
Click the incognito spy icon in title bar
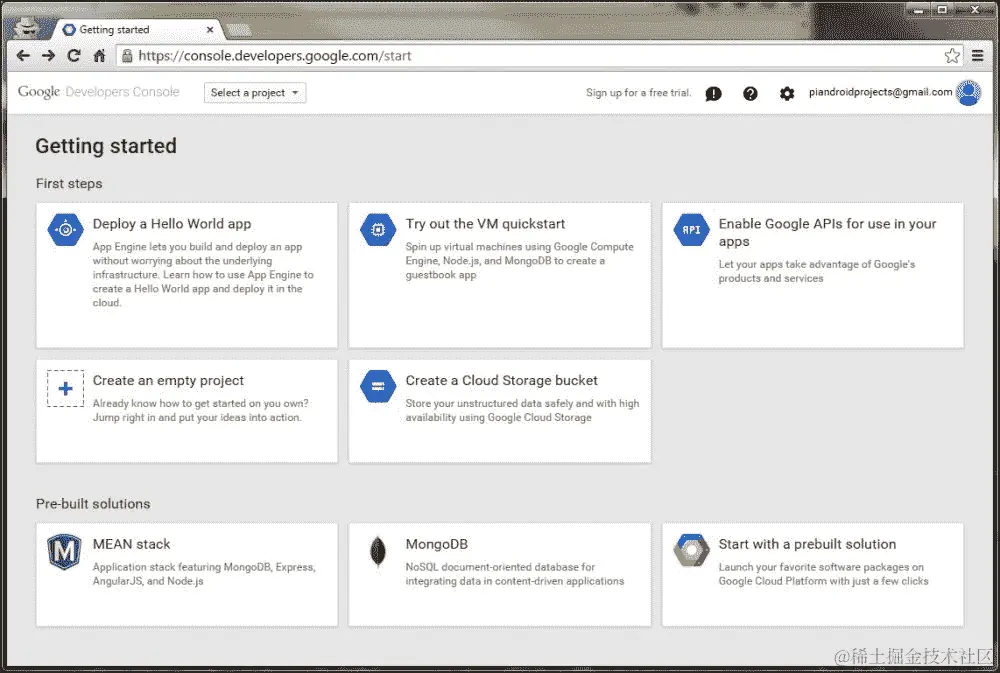tap(26, 27)
